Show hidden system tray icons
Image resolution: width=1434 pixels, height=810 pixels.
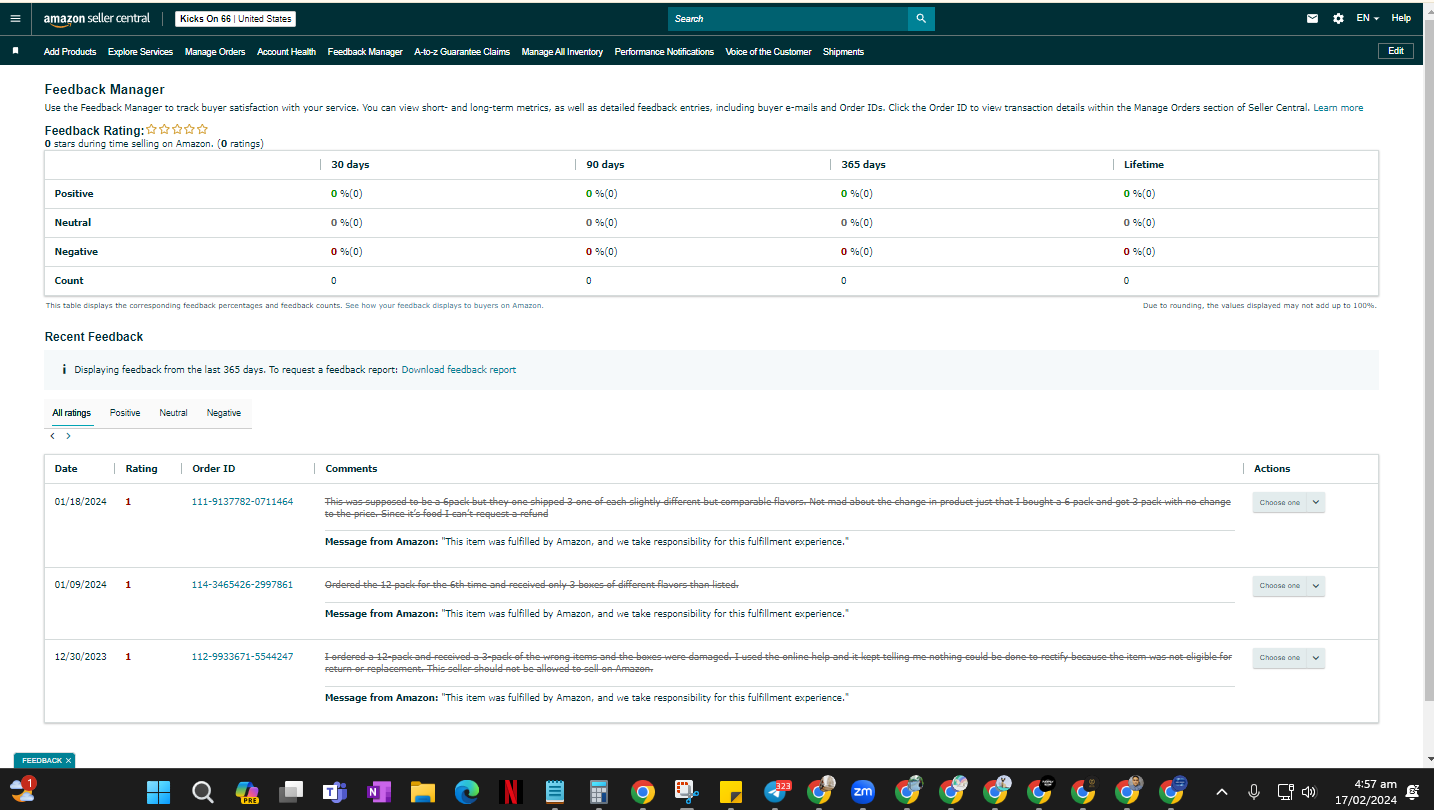(1222, 793)
